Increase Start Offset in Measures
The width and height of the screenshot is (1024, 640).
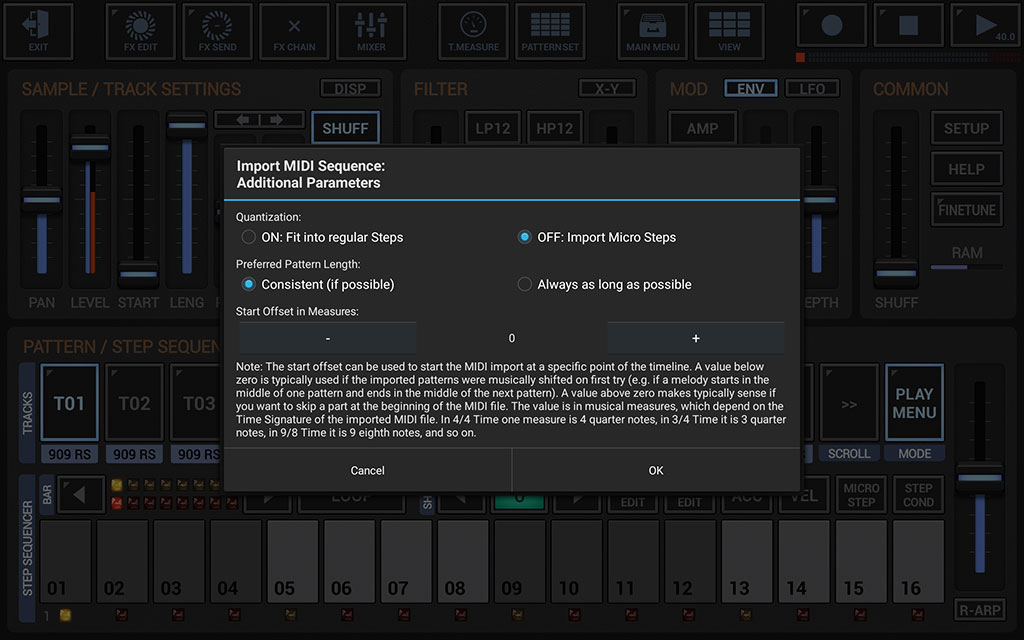click(696, 337)
